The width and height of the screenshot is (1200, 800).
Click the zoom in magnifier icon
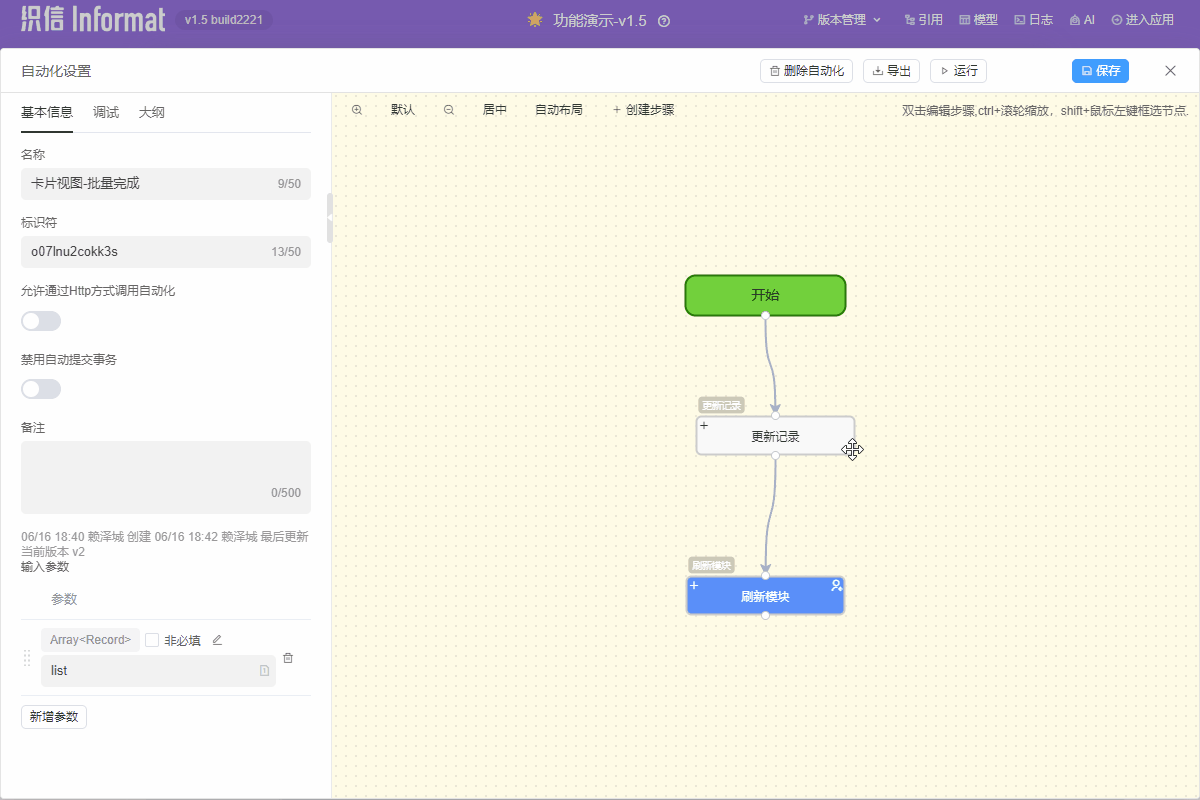point(357,110)
